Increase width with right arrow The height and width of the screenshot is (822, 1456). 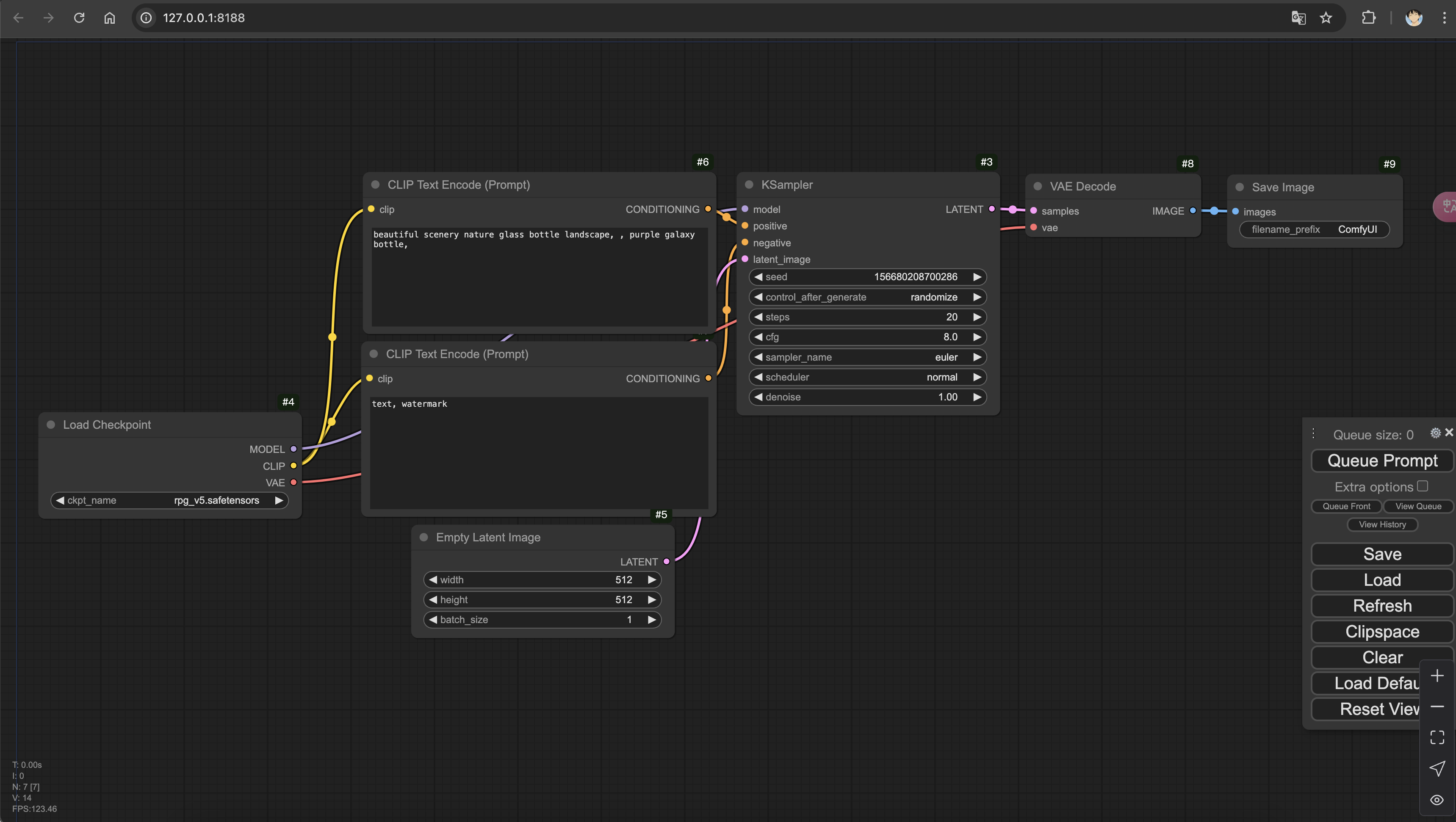click(651, 579)
